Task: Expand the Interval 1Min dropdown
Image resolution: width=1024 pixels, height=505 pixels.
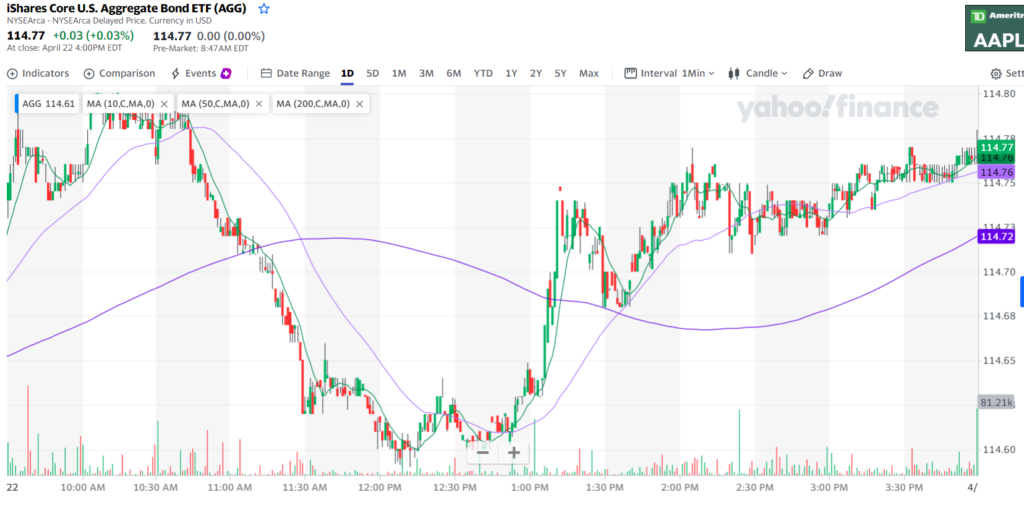Action: pos(669,73)
